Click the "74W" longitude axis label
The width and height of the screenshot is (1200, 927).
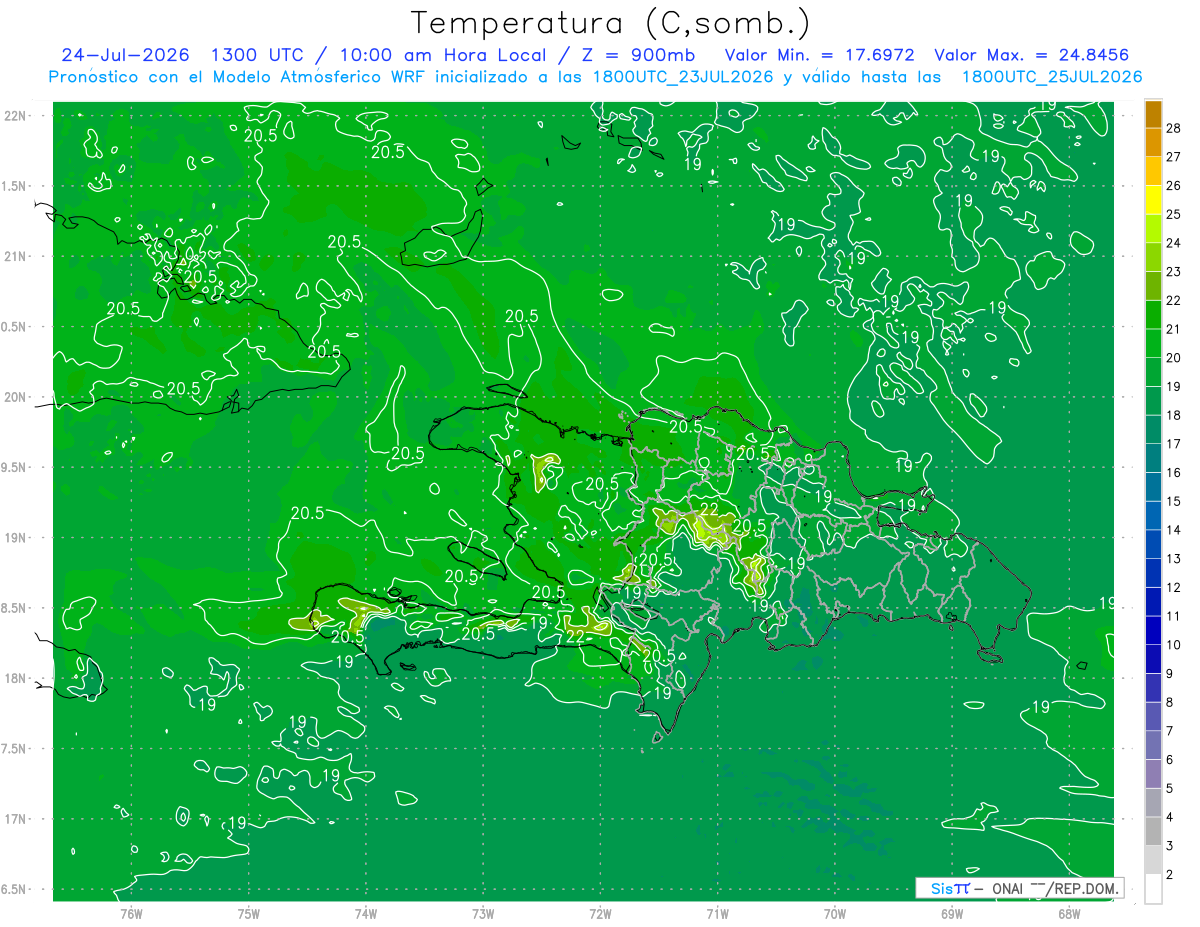click(x=366, y=914)
